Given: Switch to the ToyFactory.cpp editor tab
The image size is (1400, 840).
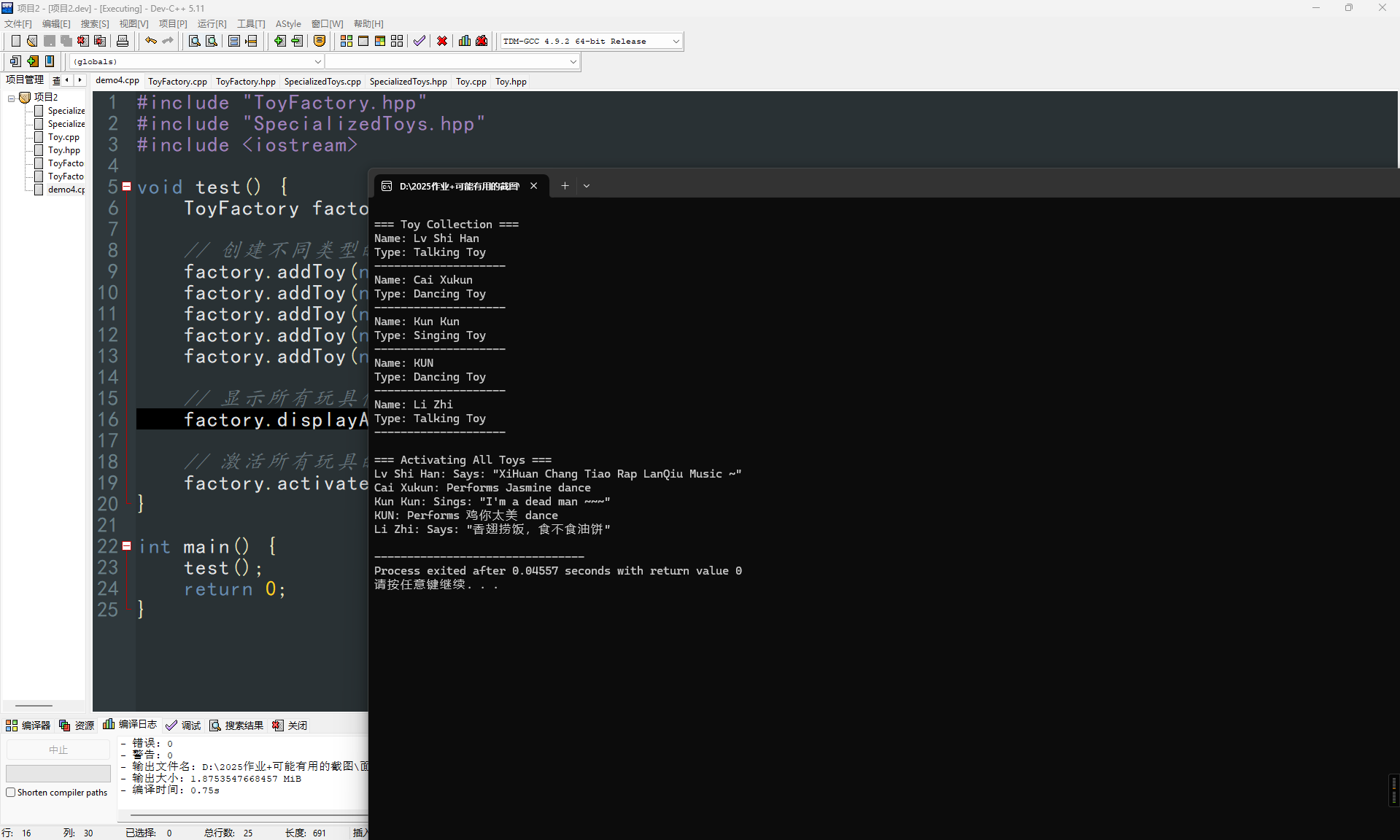Looking at the screenshot, I should (x=177, y=82).
